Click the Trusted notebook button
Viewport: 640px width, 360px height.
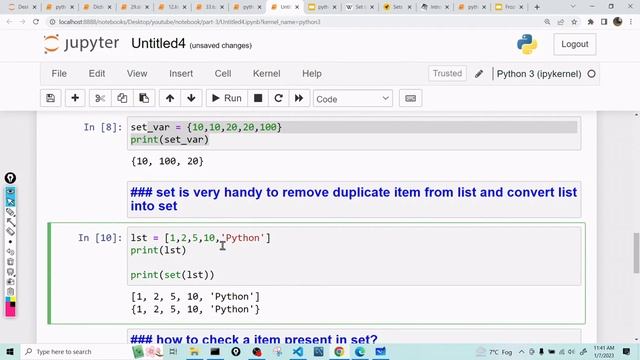click(447, 73)
